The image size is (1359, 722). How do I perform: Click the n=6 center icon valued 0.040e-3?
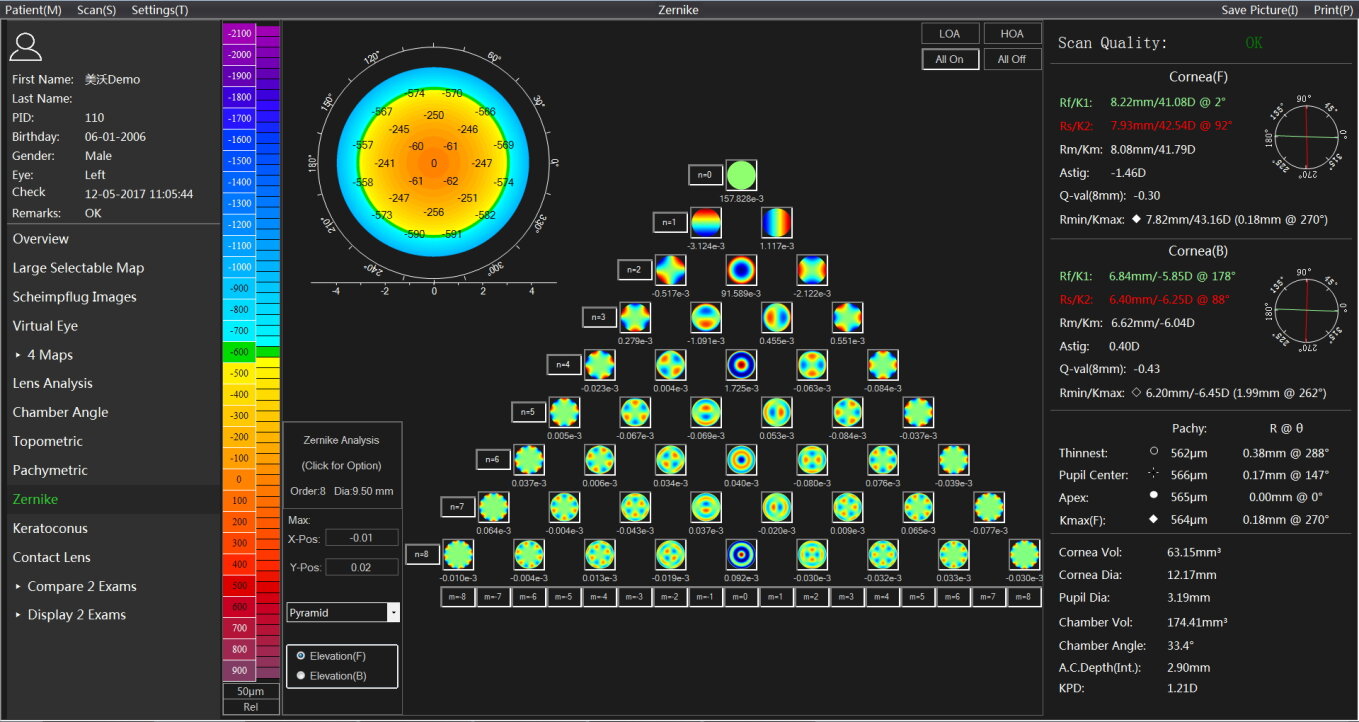pos(741,460)
